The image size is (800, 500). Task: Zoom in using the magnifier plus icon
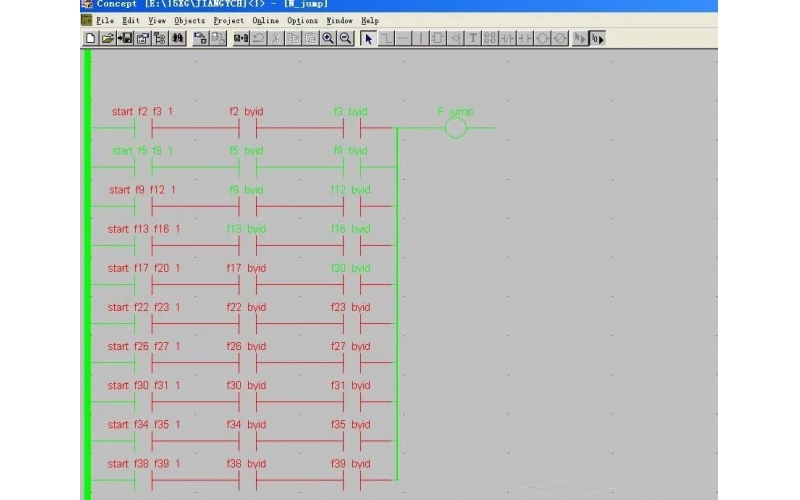(x=328, y=38)
